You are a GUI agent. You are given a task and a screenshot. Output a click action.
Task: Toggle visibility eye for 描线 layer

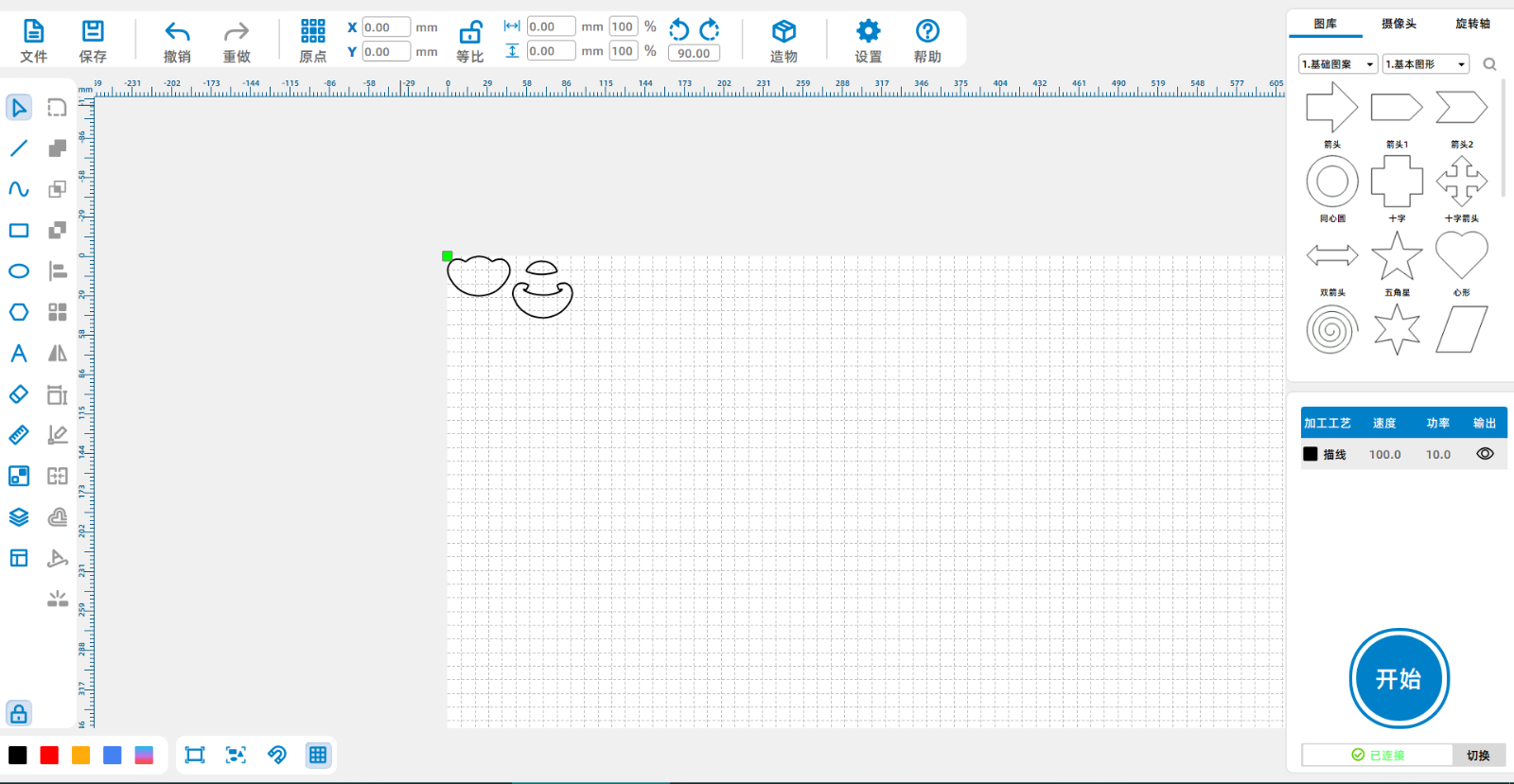coord(1485,454)
